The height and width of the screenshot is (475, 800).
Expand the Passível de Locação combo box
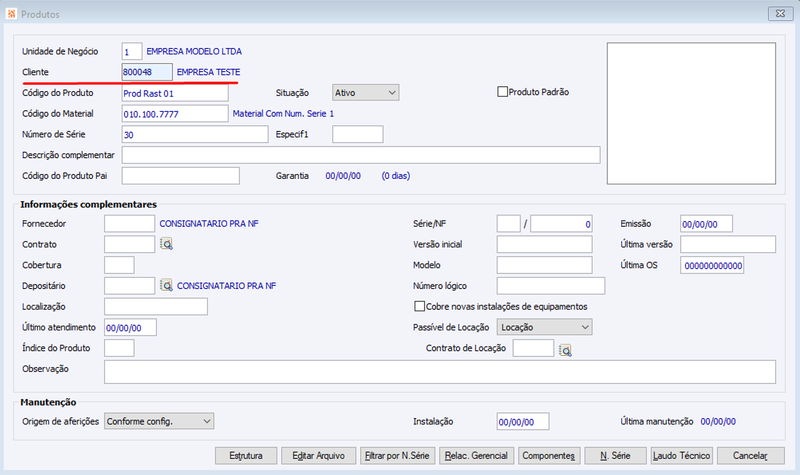544,327
